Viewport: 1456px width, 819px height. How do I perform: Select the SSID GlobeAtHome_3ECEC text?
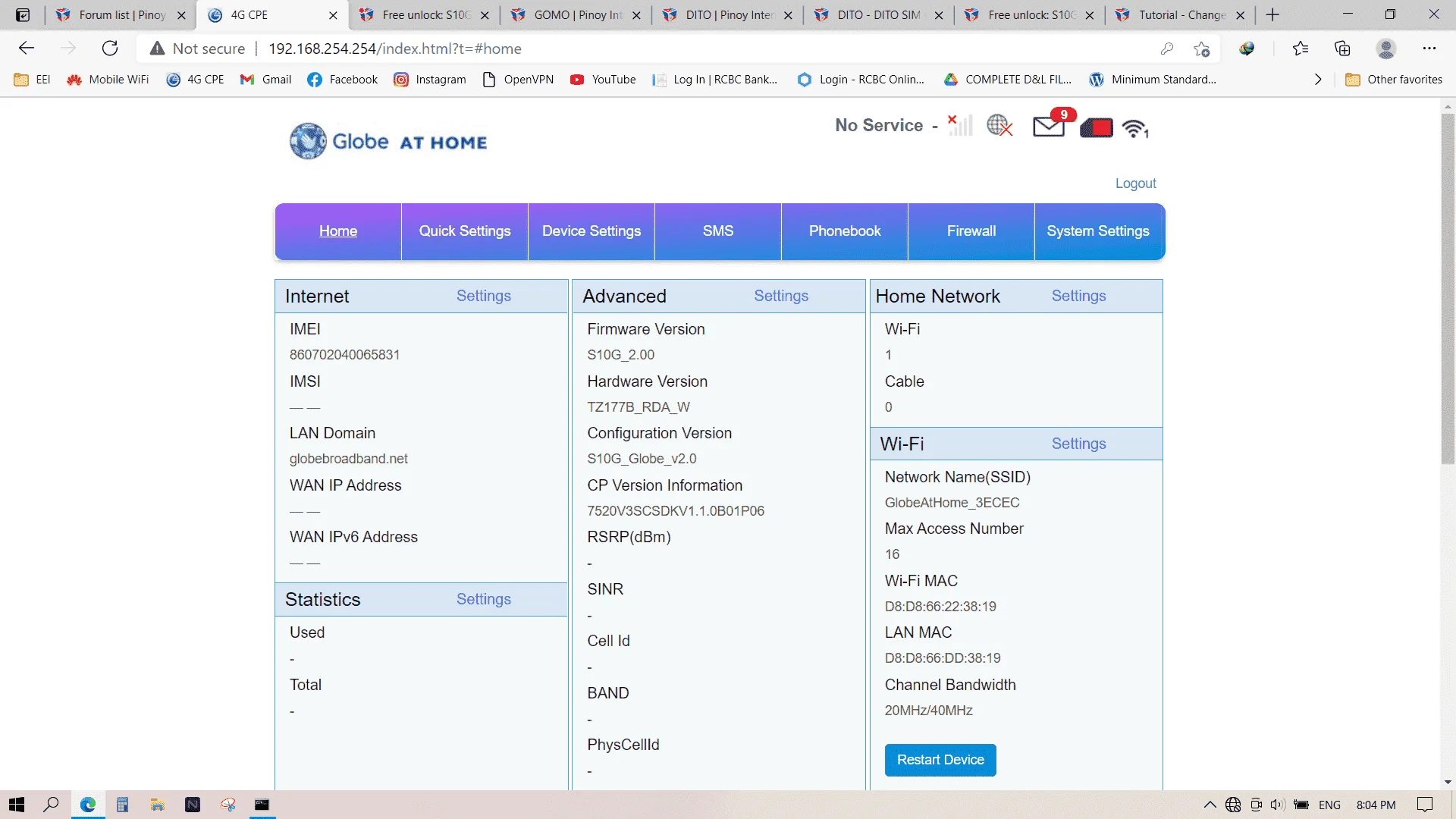tap(952, 503)
